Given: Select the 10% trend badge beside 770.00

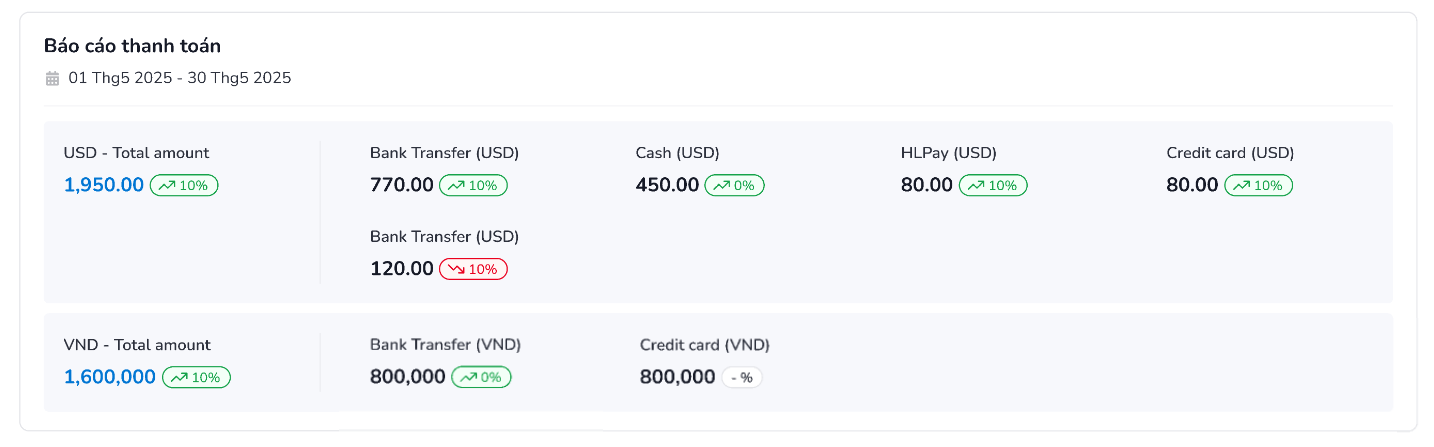Looking at the screenshot, I should pos(474,185).
